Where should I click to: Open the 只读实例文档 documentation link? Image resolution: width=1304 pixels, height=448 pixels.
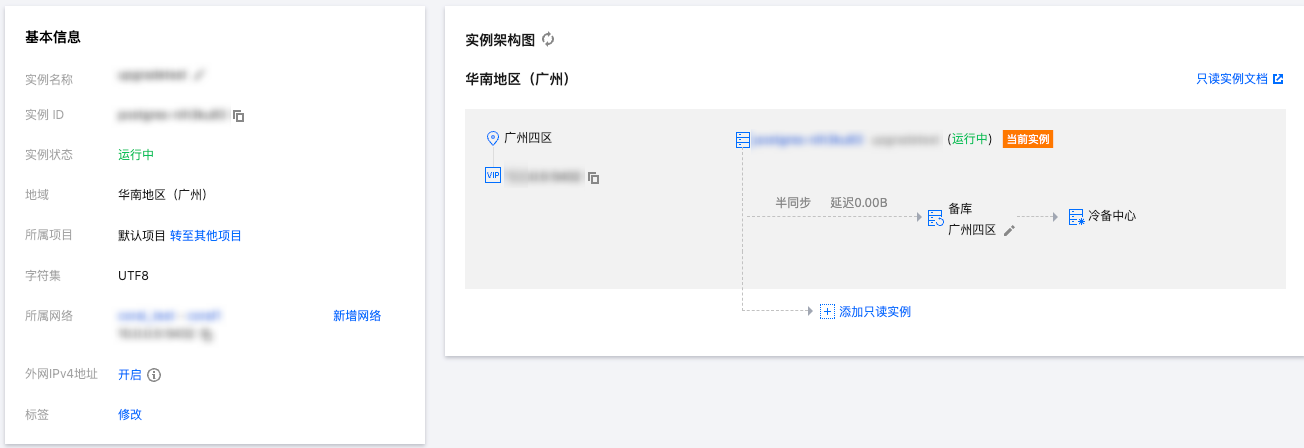click(x=1232, y=78)
